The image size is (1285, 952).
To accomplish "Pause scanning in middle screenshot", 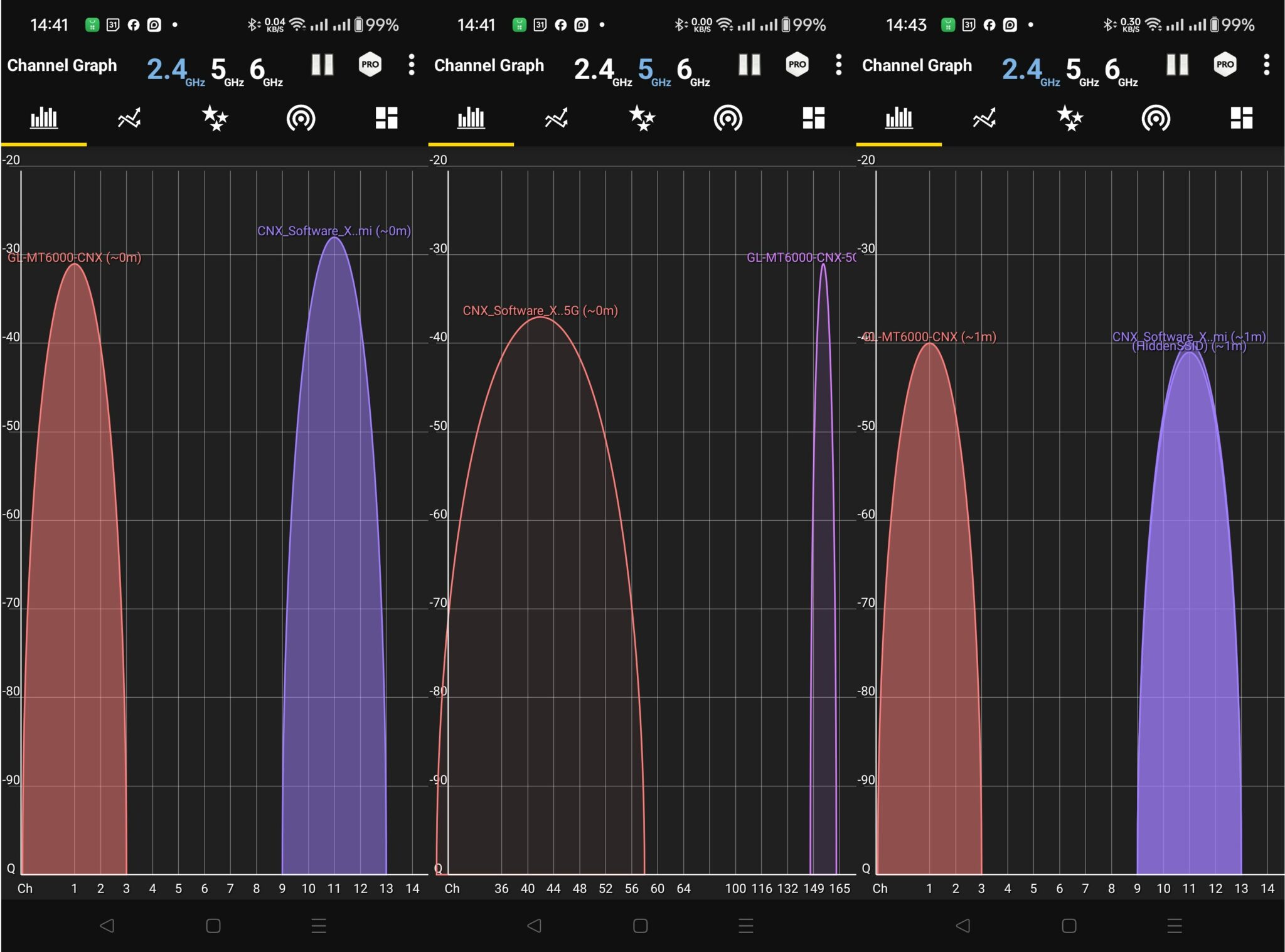I will coord(750,65).
